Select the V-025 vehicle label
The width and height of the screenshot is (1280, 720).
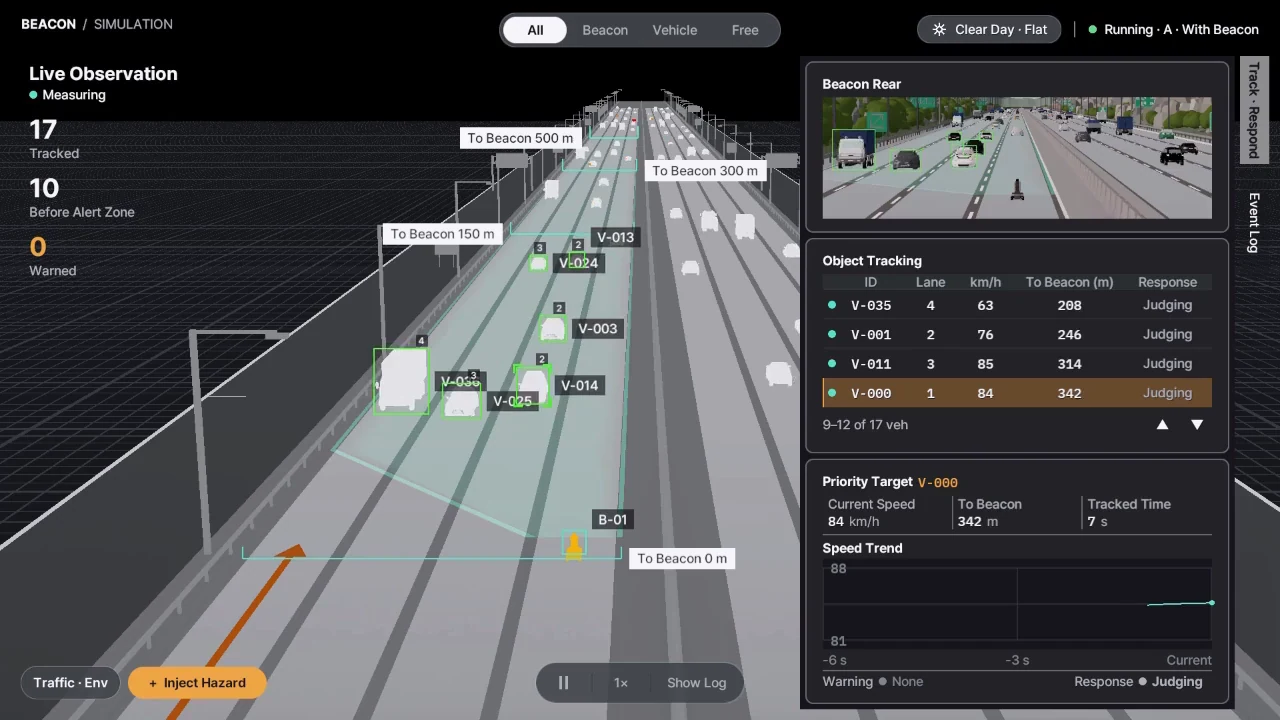[x=512, y=401]
